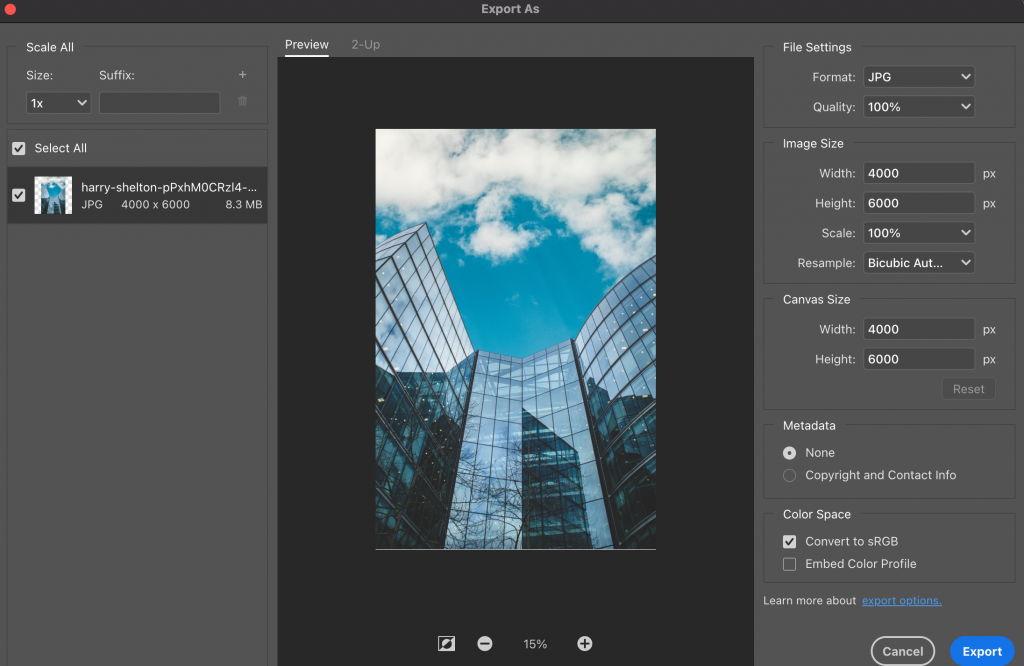Click the Image Size Width field

[919, 174]
